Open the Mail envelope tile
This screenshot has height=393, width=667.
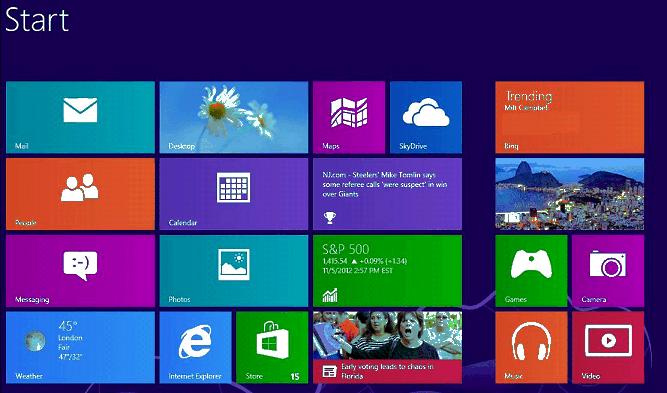[x=80, y=117]
